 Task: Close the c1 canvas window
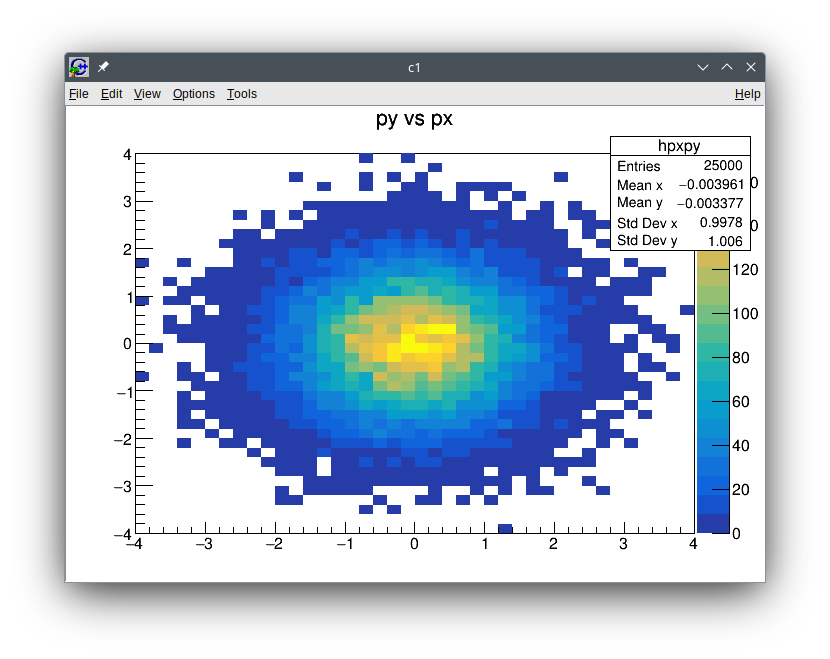pyautogui.click(x=751, y=67)
